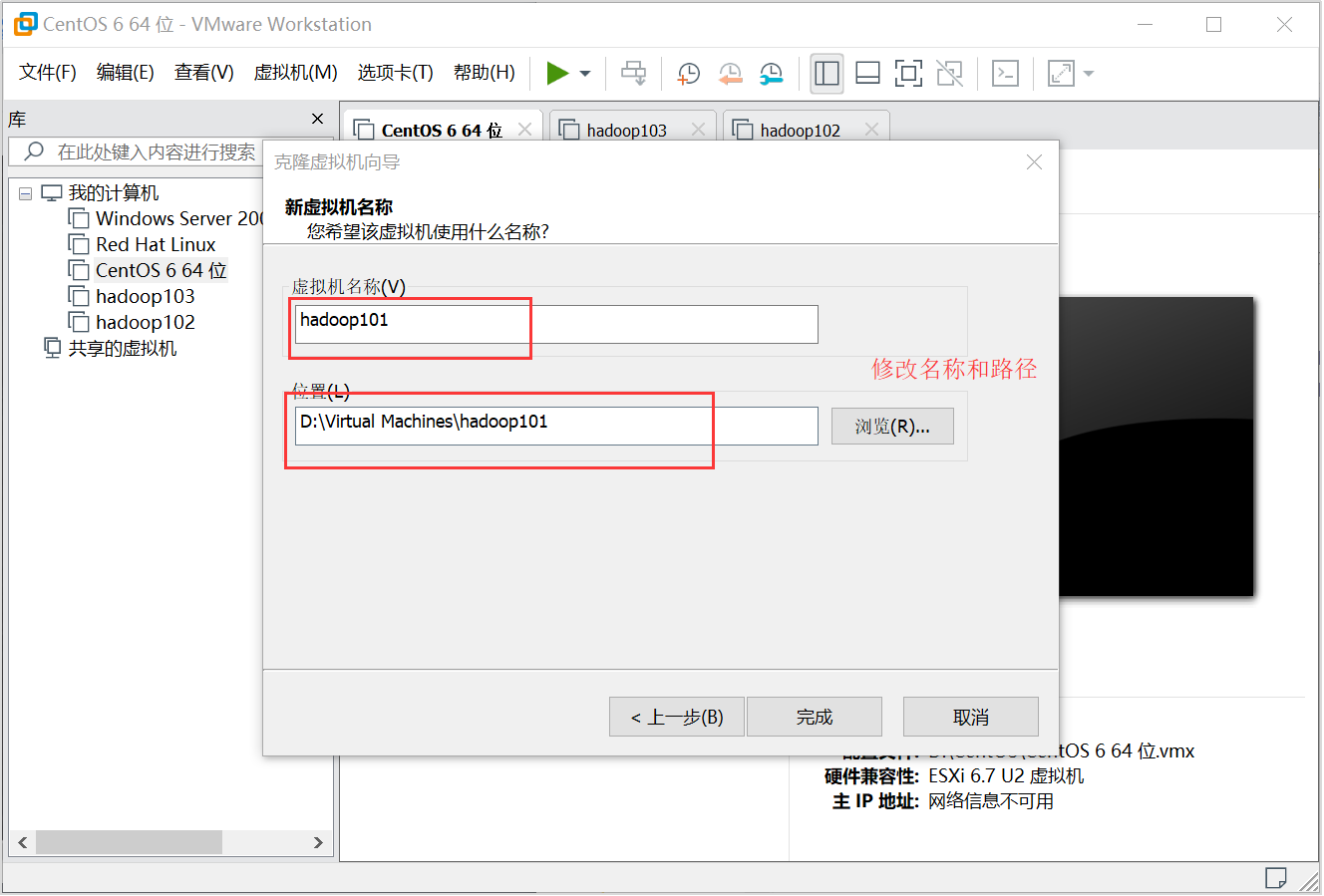This screenshot has height=896, width=1324.
Task: Click the VMware Workstation title bar icon
Action: (25, 24)
